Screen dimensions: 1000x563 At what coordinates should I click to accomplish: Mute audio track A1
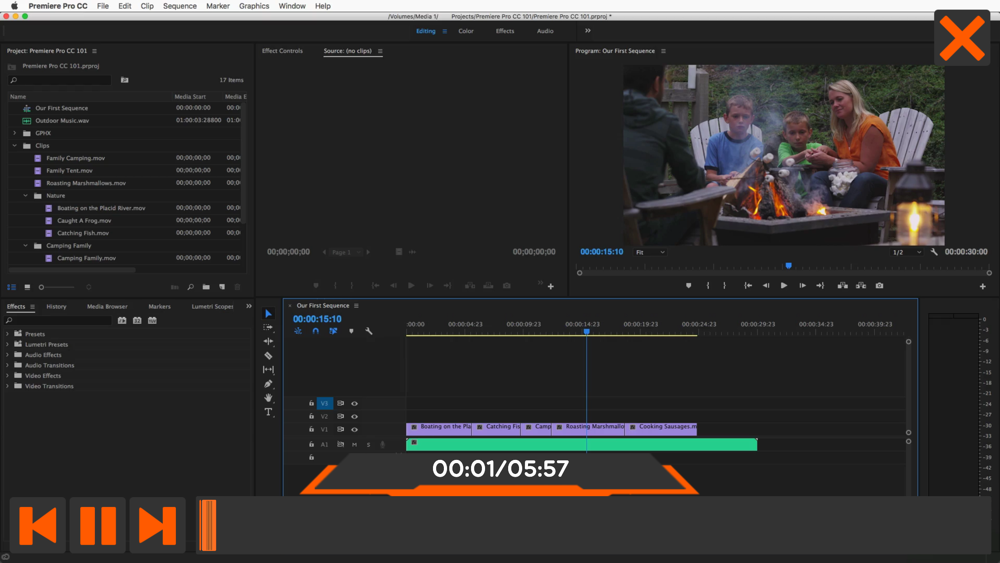[354, 445]
